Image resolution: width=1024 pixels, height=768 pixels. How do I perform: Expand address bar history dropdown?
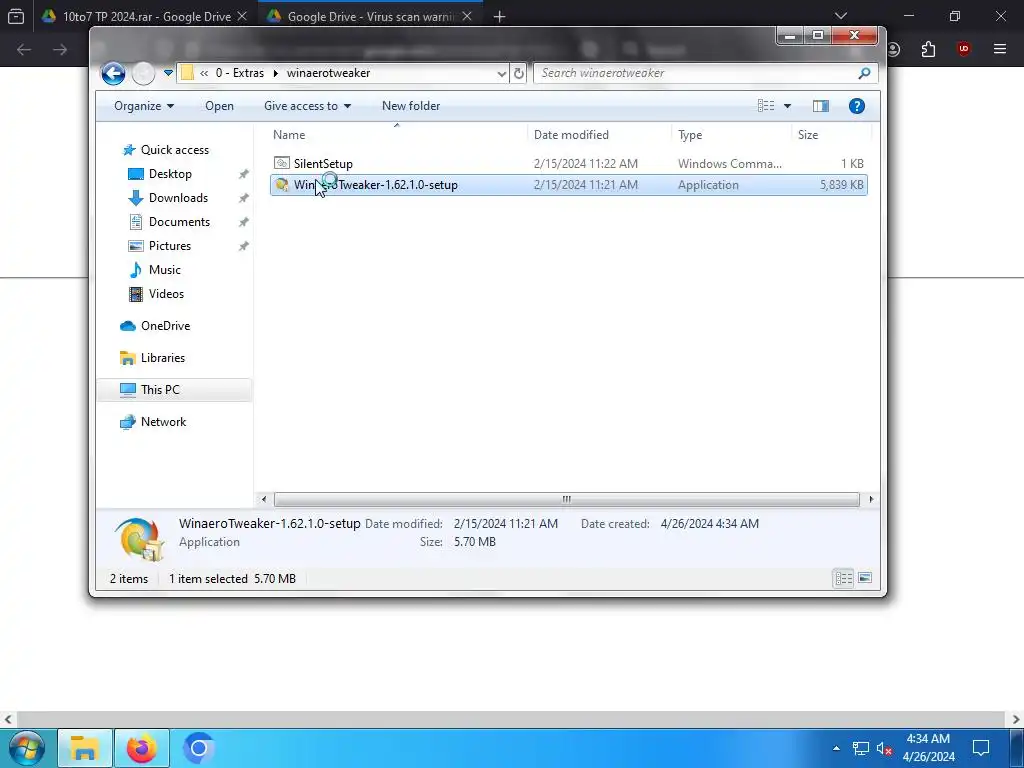click(502, 73)
